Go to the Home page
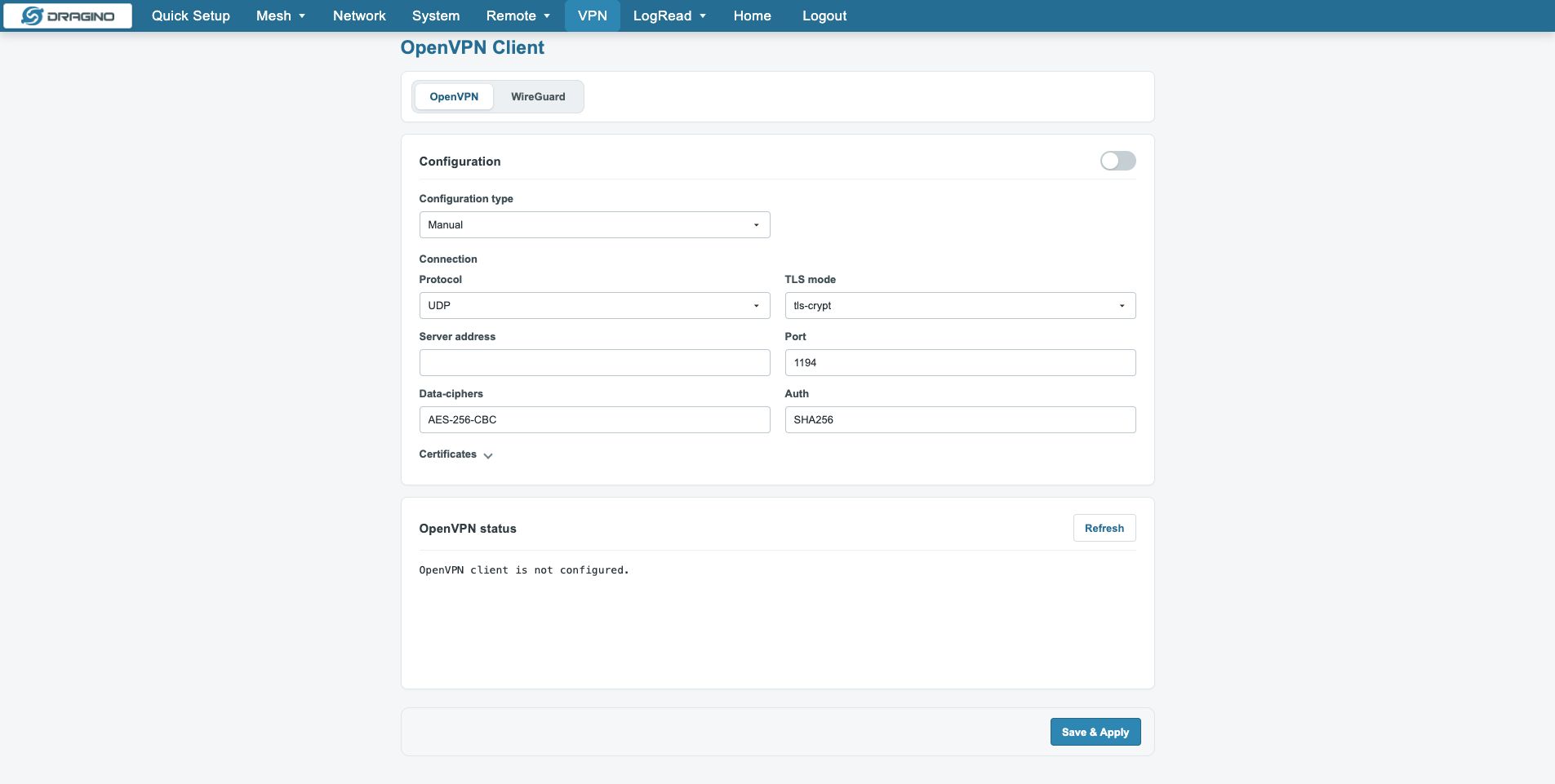 [x=752, y=16]
